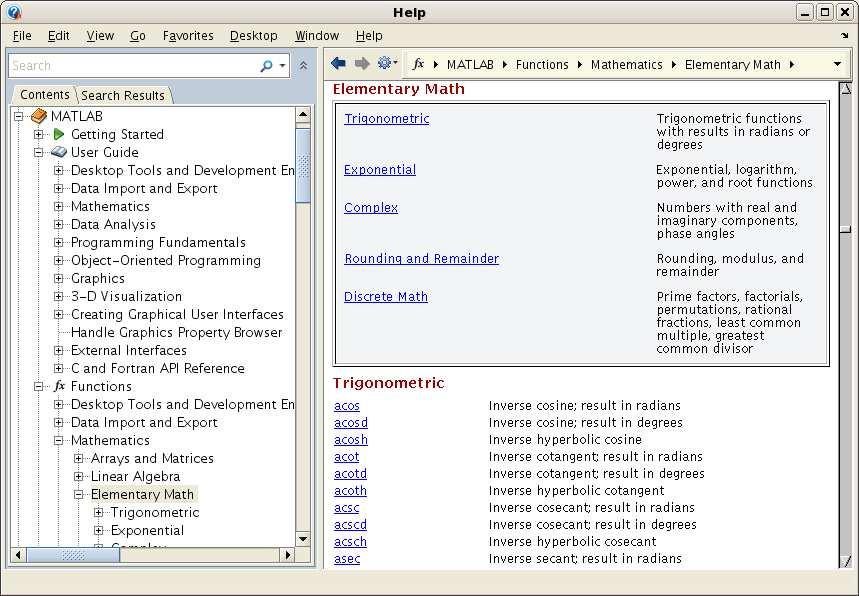This screenshot has height=596, width=859.
Task: Expand the Linear Algebra tree node
Action: [x=79, y=476]
